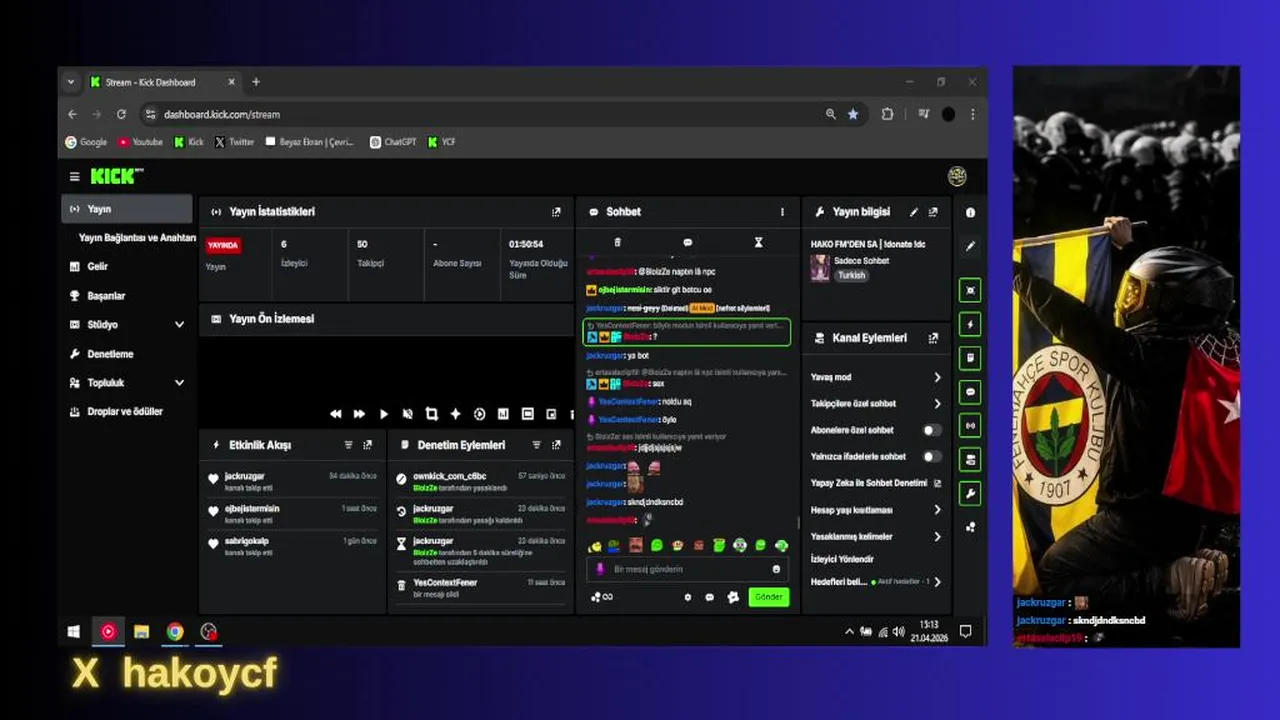Pop out the Yayın bilgisi panel
Image resolution: width=1280 pixels, height=720 pixels.
tap(933, 212)
